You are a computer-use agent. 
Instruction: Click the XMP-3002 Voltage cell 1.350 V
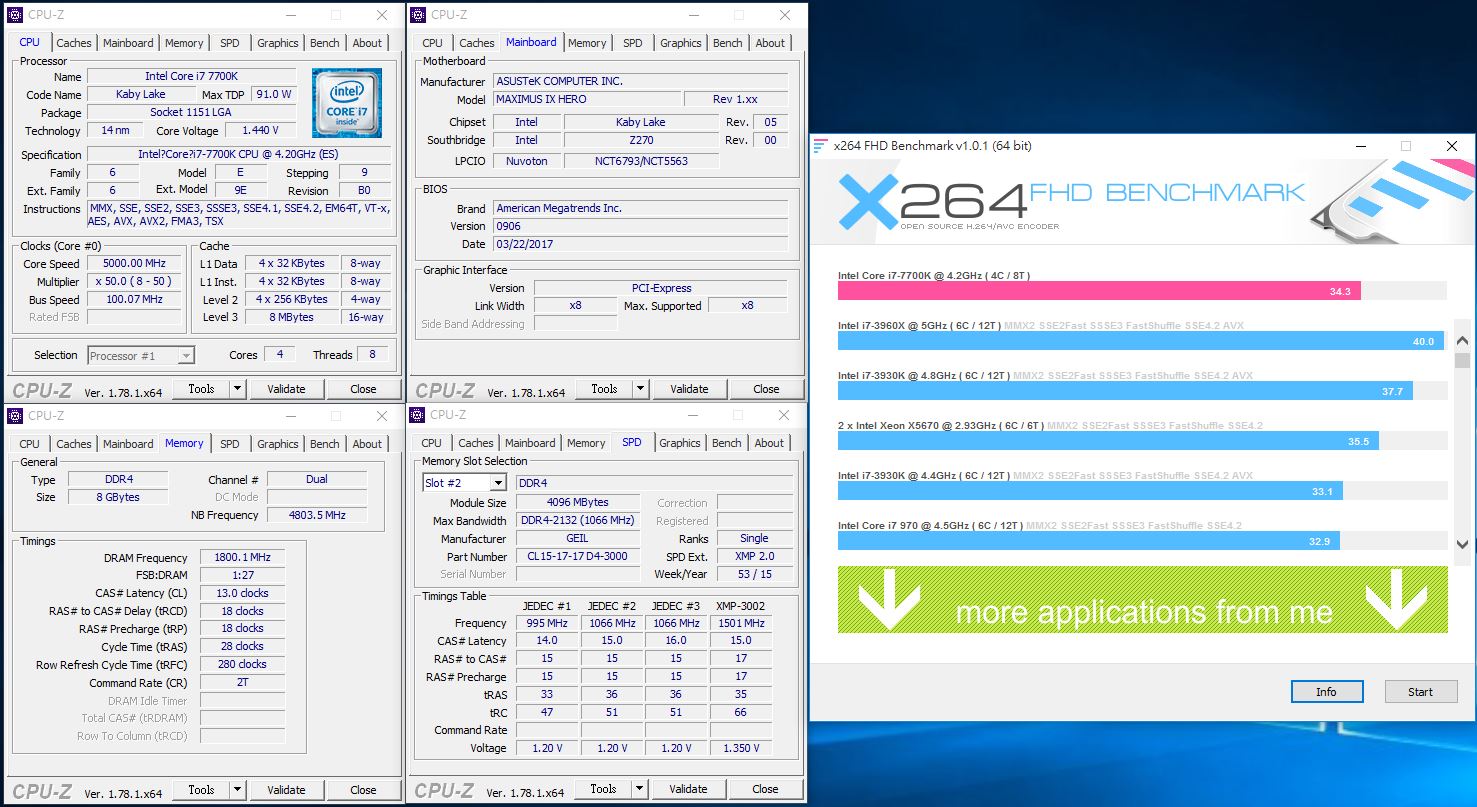(741, 748)
